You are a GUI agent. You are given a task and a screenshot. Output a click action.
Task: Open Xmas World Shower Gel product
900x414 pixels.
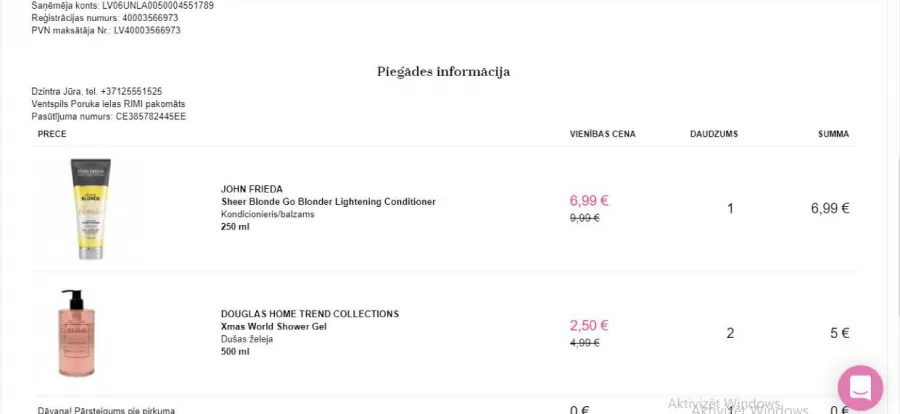click(x=274, y=326)
